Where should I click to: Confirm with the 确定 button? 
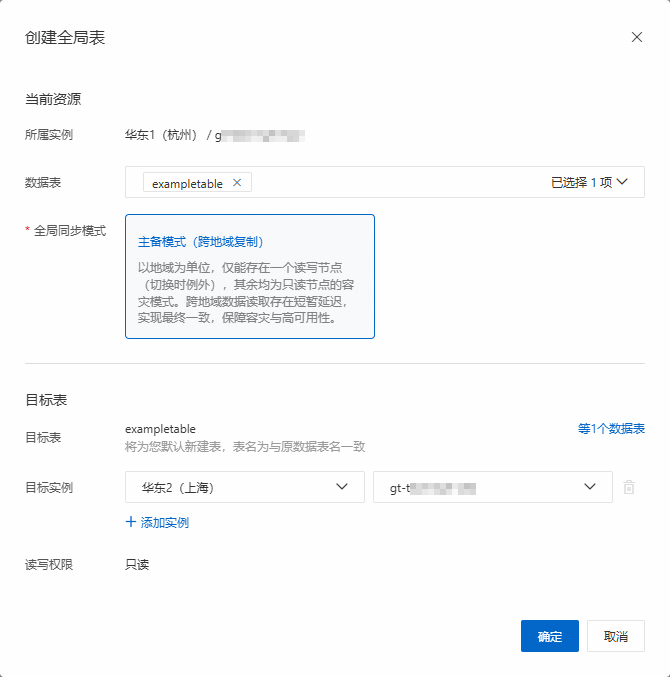tap(550, 636)
